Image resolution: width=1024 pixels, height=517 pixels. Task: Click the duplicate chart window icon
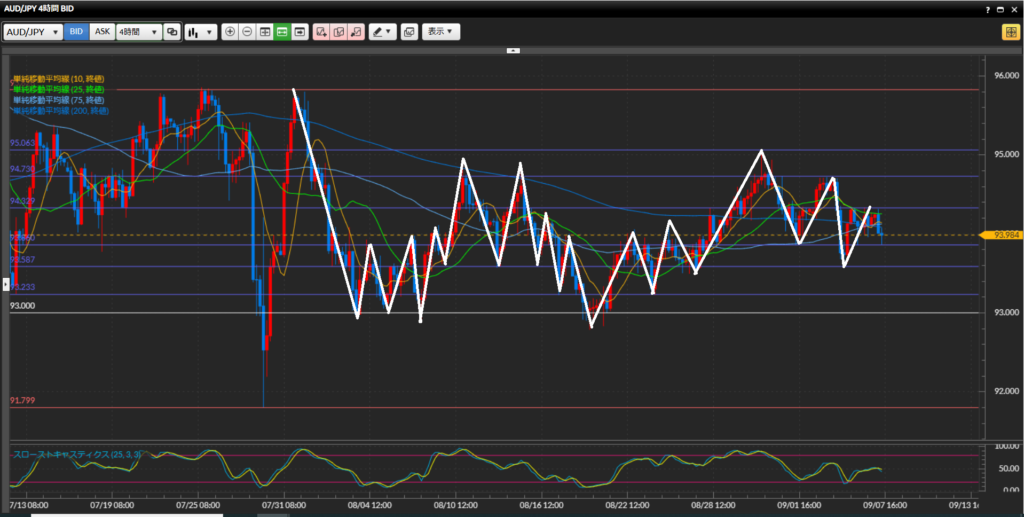click(408, 32)
